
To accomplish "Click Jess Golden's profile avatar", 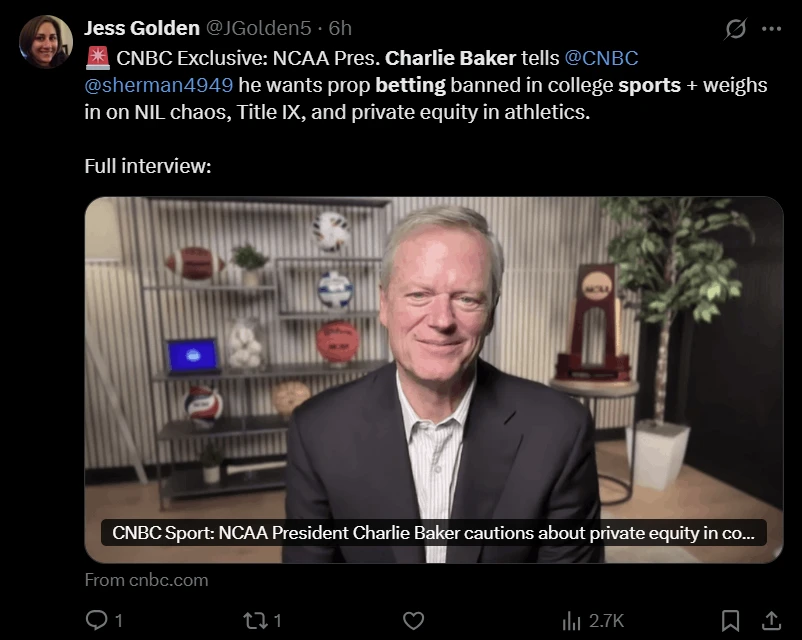I will [x=46, y=41].
